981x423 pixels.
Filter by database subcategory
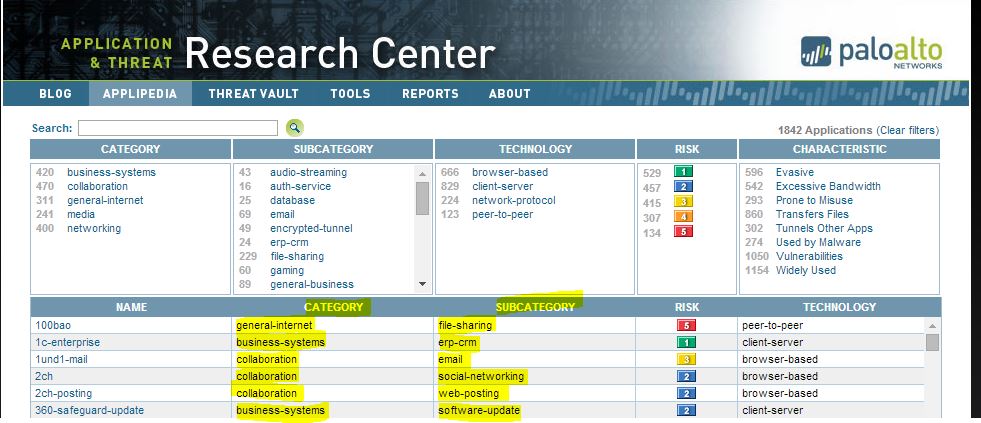[x=292, y=200]
